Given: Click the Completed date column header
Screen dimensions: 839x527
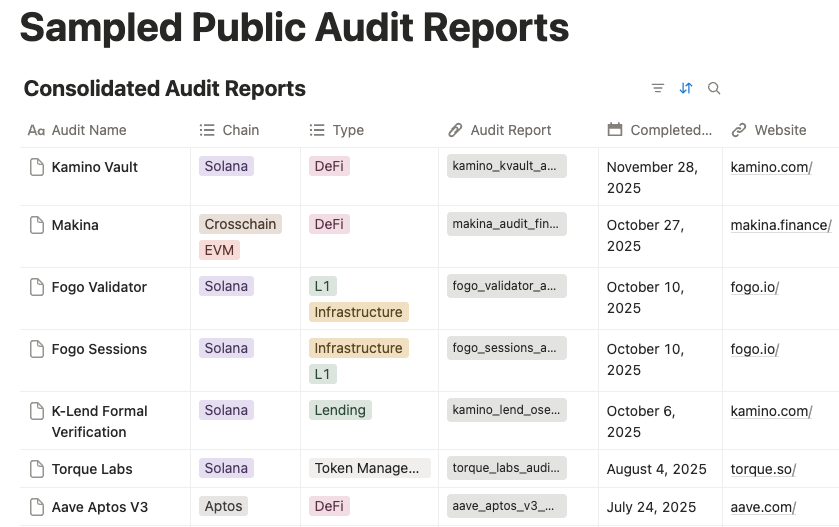Looking at the screenshot, I should point(660,130).
